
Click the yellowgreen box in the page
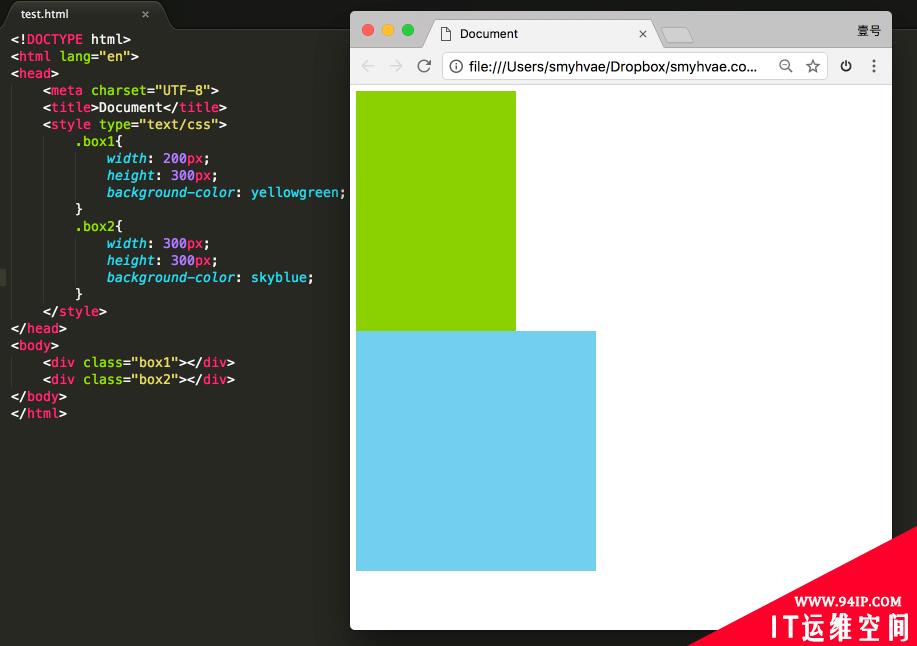pos(436,210)
